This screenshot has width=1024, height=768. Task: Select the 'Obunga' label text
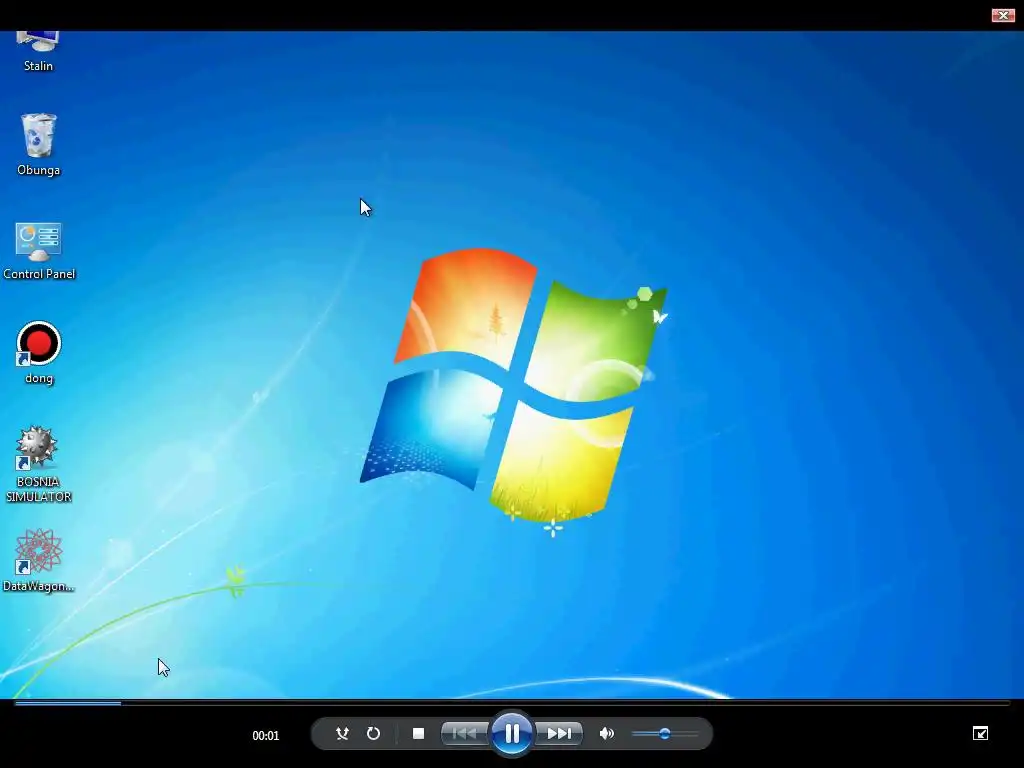[39, 170]
